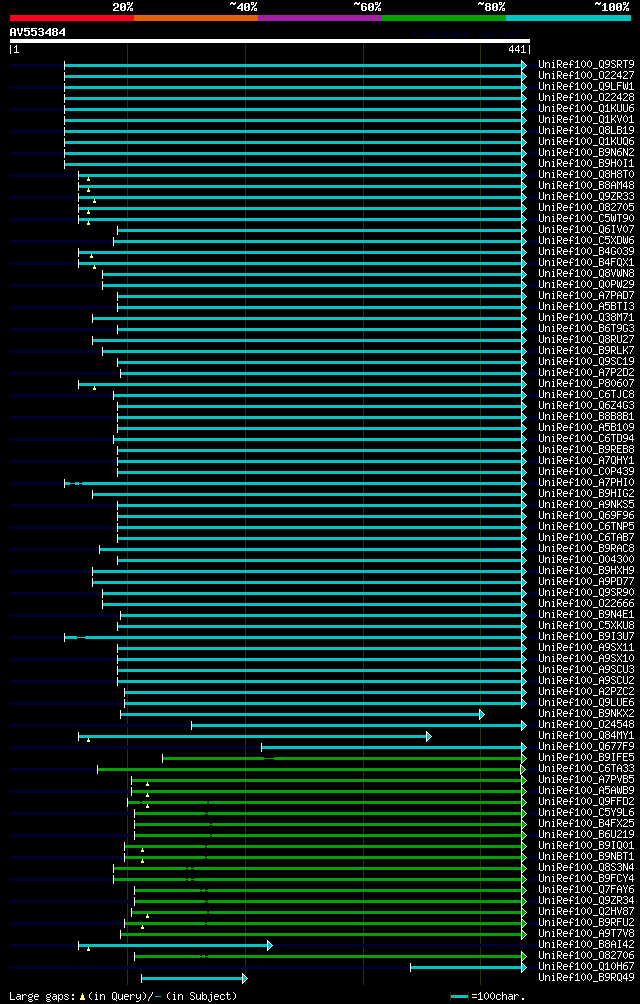Click the yellow gap marker in A7PVB5 row
Image resolution: width=640 pixels, height=1004 pixels.
pyautogui.click(x=147, y=784)
